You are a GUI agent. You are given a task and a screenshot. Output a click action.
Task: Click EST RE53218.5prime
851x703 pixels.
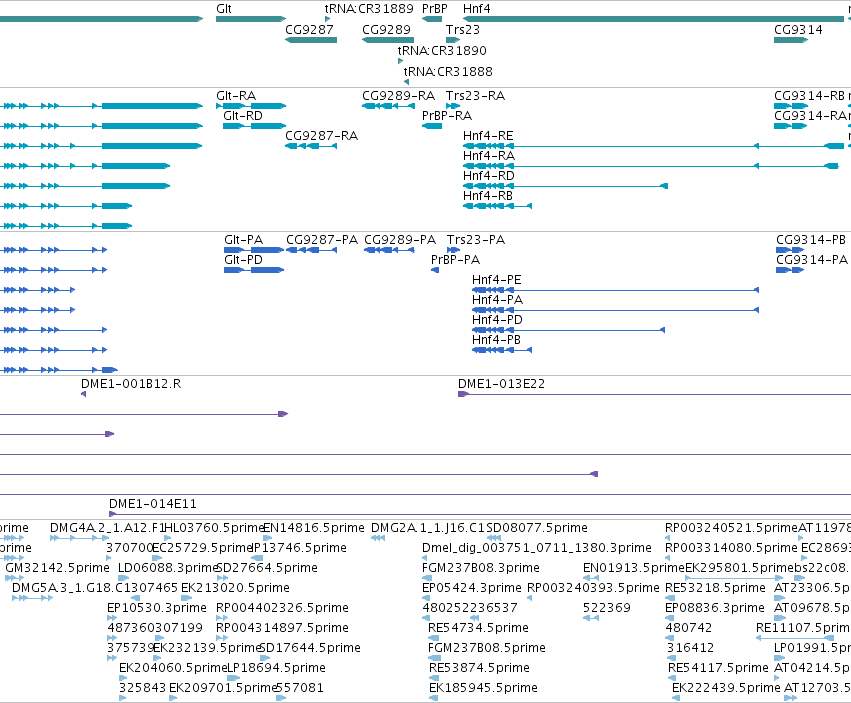715,588
